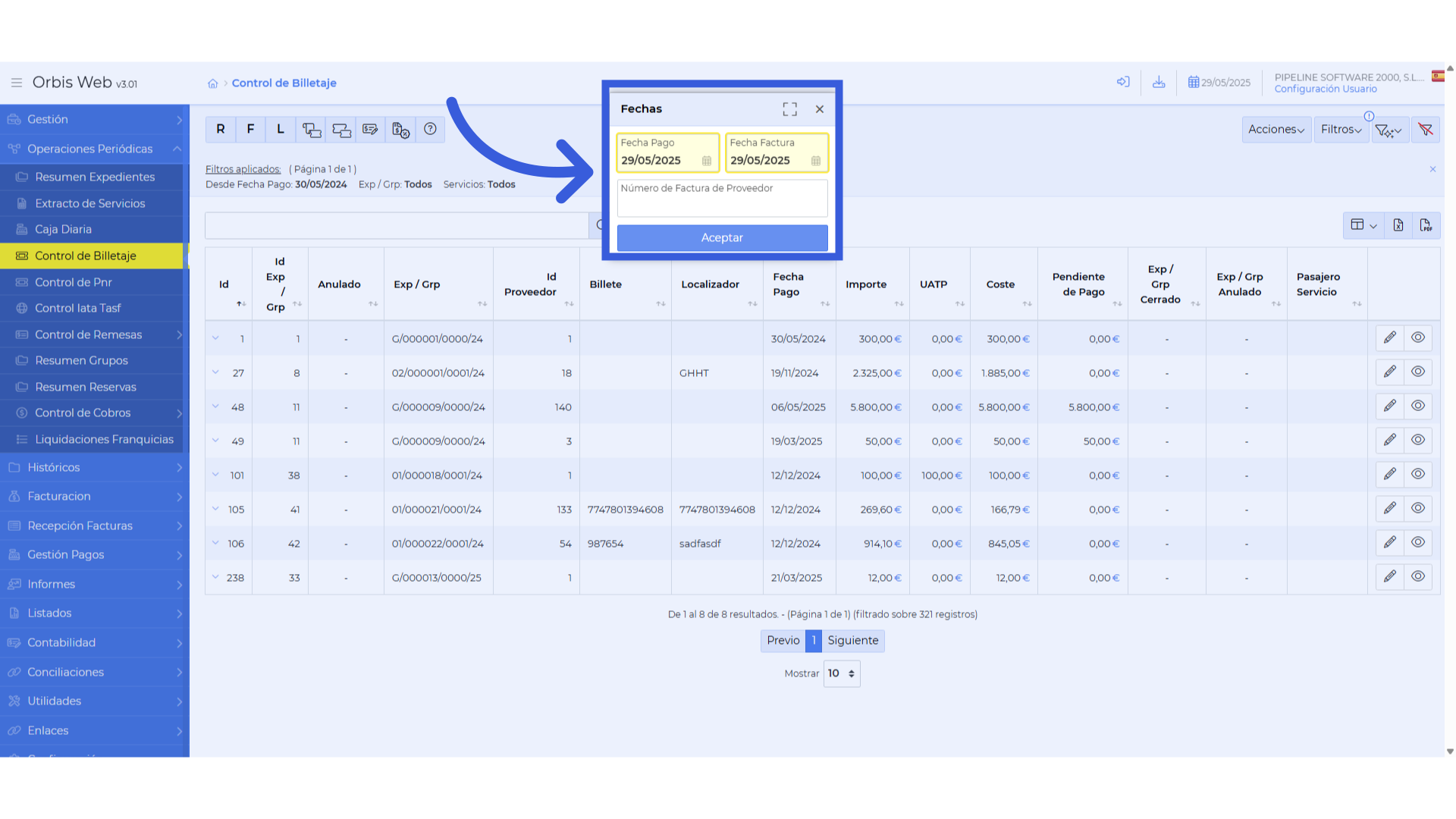Screen dimensions: 1456x819
Task: Expand Control de Remesas in sidebar
Action: [x=91, y=334]
